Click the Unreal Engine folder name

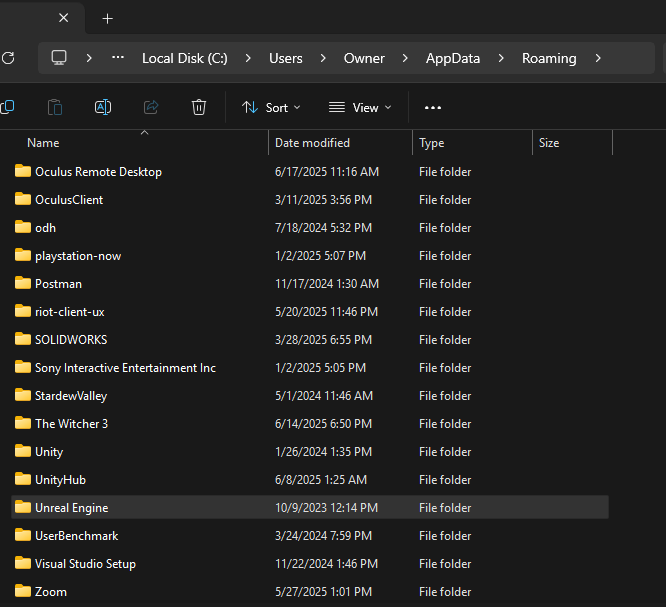click(71, 508)
